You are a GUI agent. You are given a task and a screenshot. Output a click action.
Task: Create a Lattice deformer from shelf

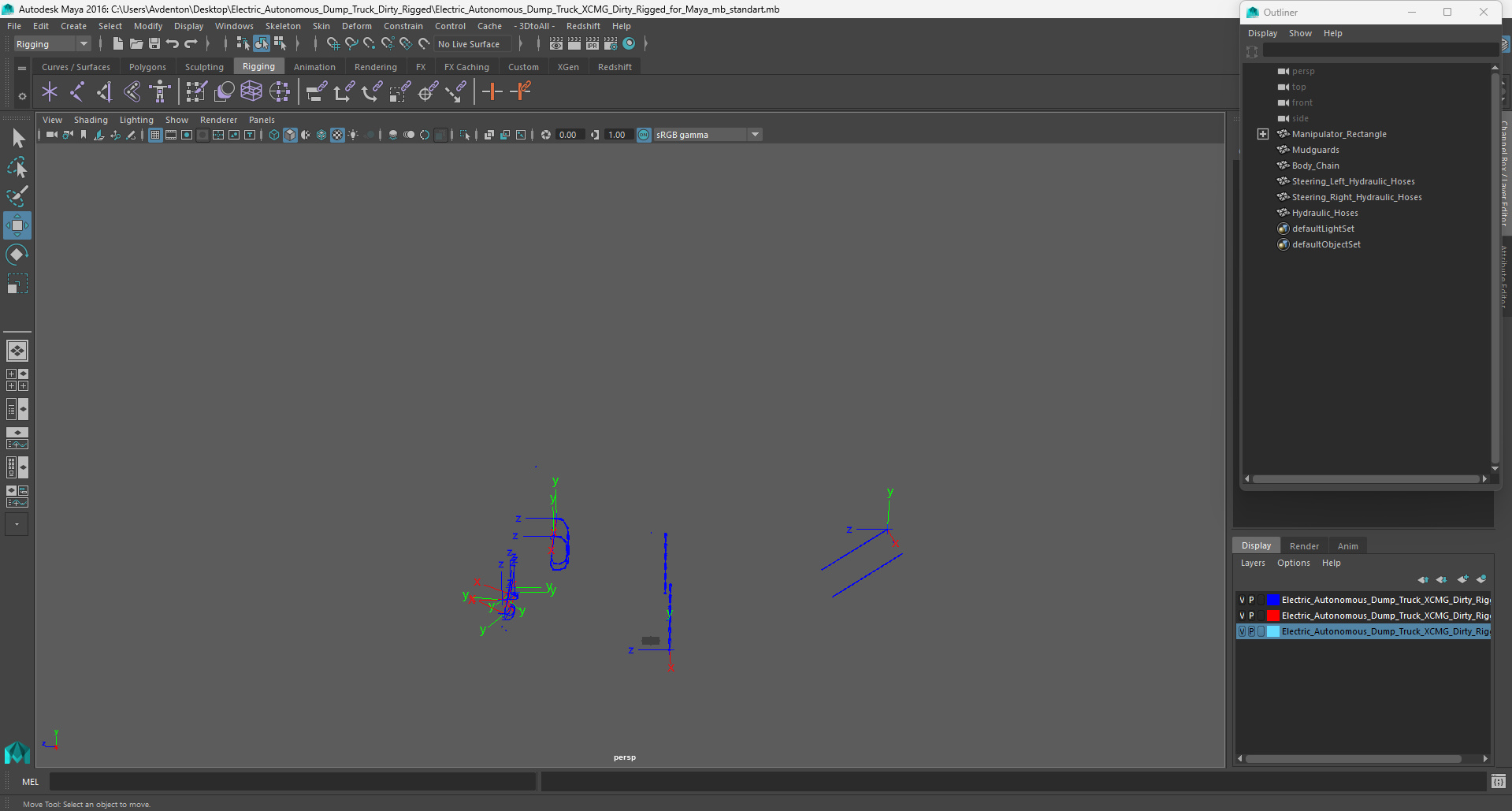(x=251, y=92)
